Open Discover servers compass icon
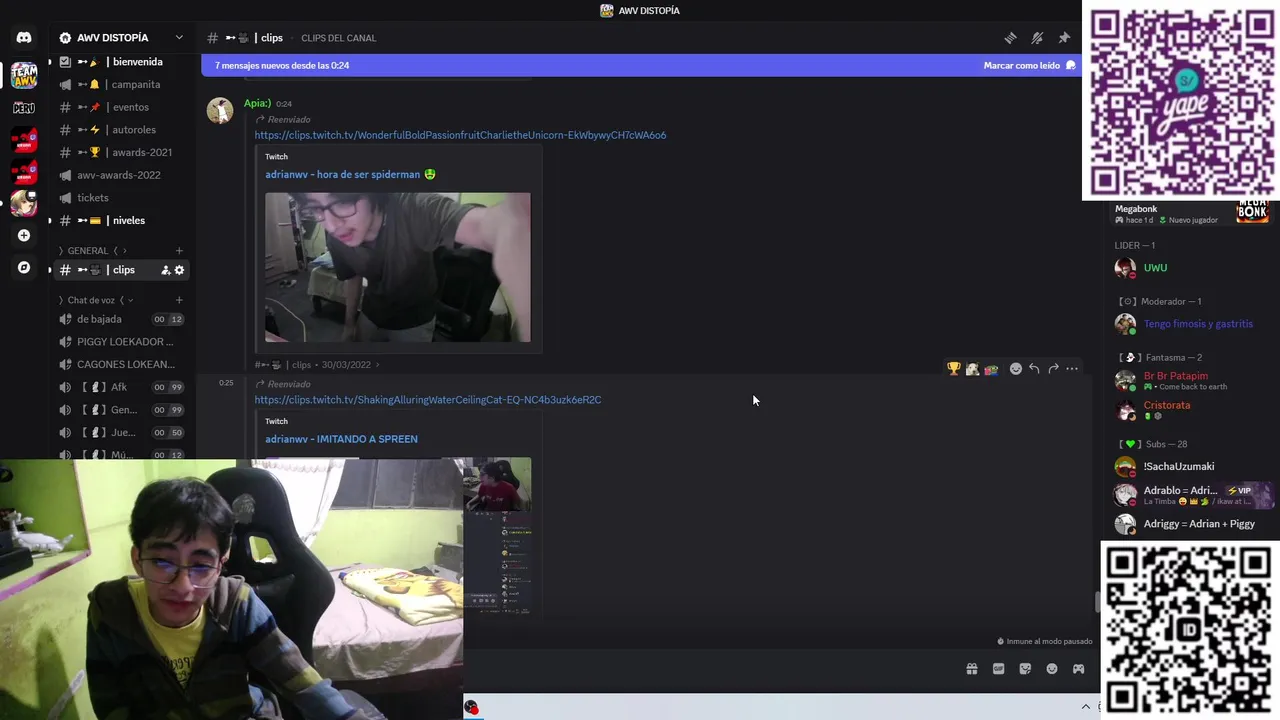Image resolution: width=1280 pixels, height=720 pixels. coord(24,268)
